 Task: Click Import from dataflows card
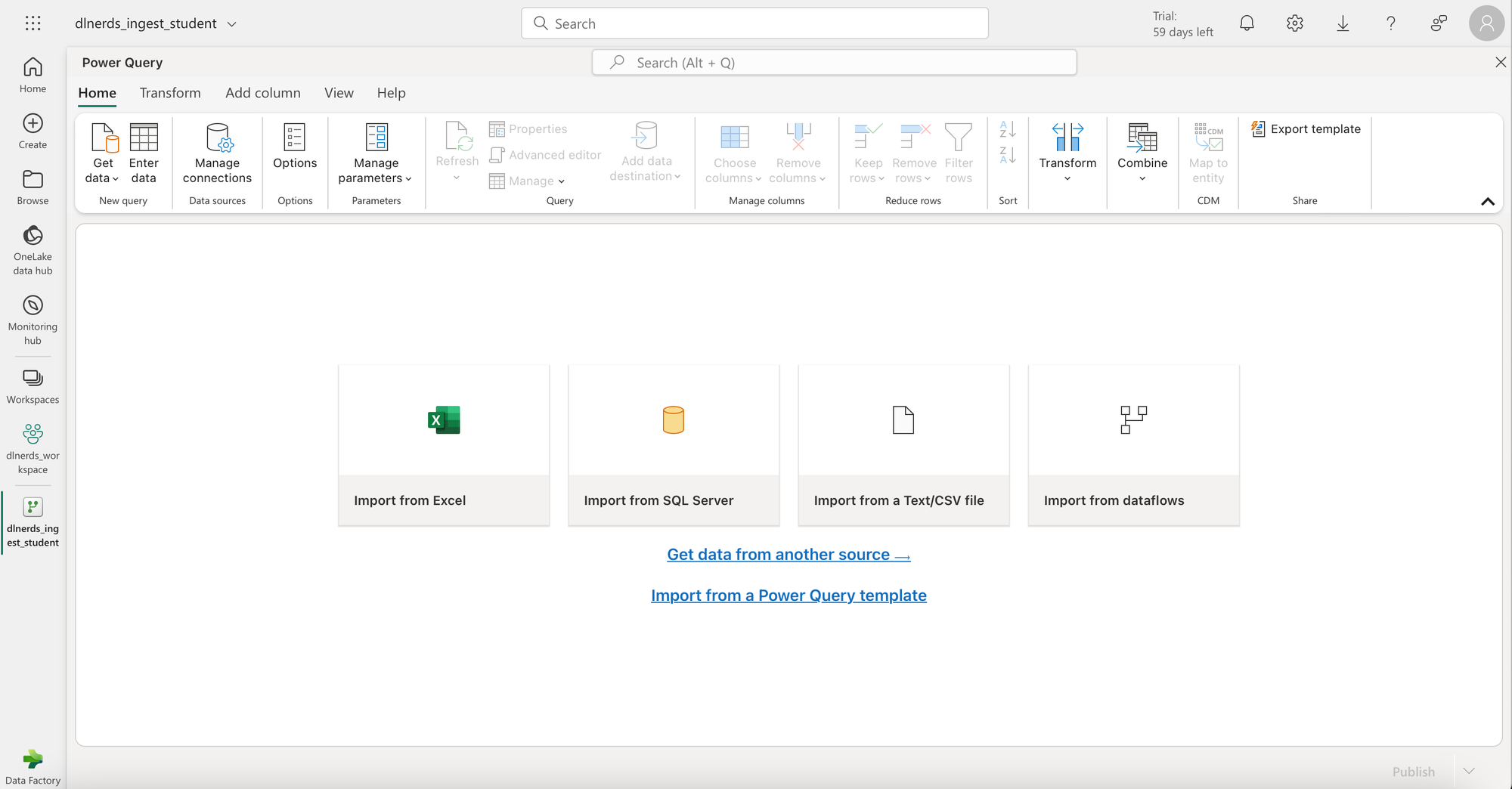(x=1133, y=445)
